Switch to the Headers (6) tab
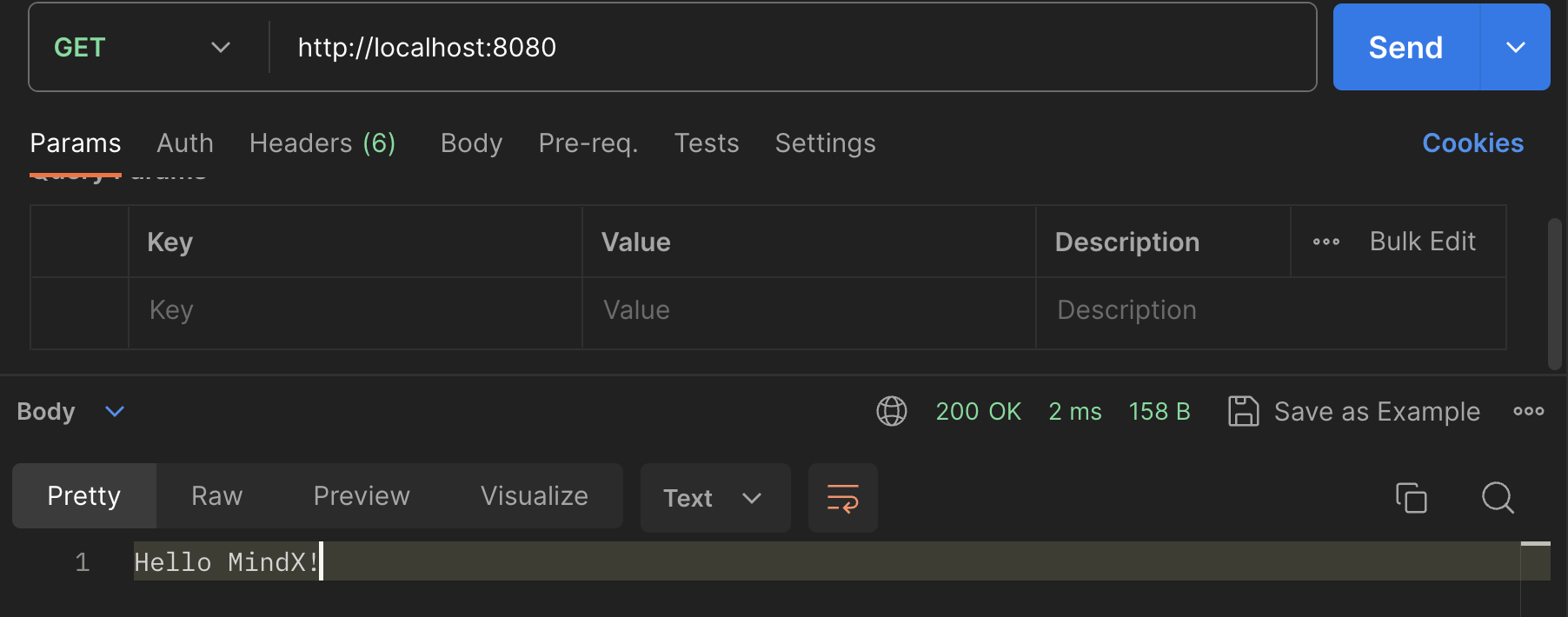This screenshot has height=617, width=1568. click(x=322, y=143)
